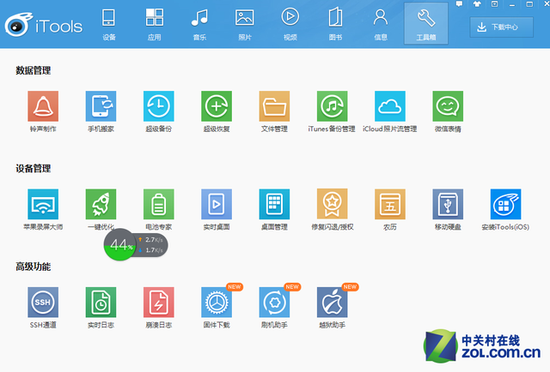550x372 pixels.
Task: Open the 实时桌面 live desktop tool
Action: [216, 204]
